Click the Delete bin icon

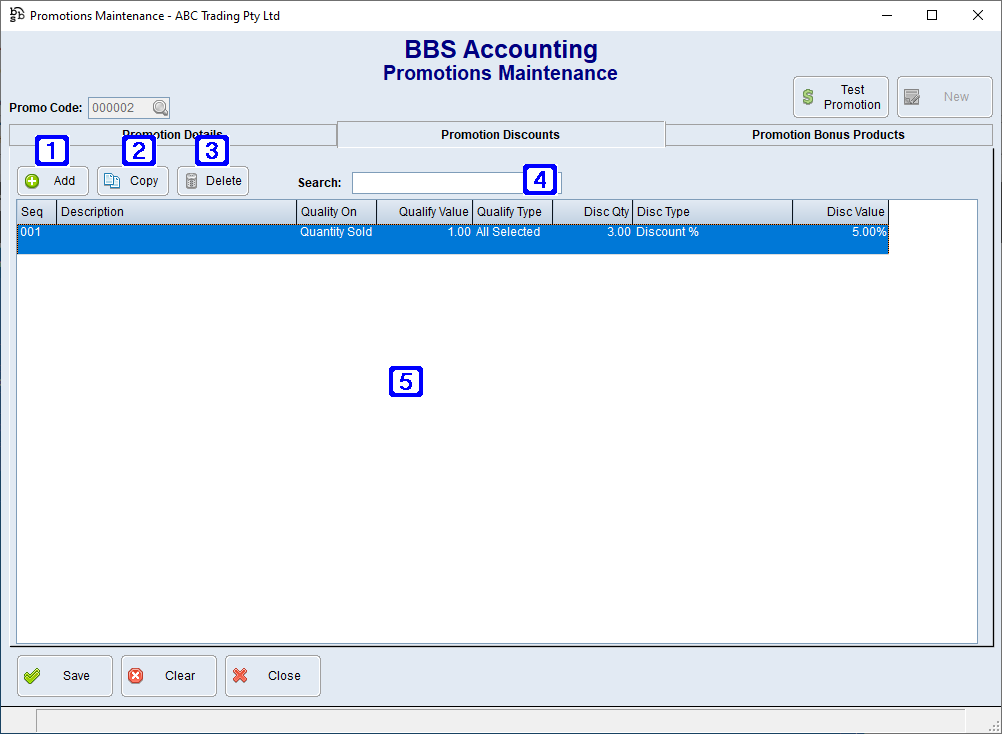tap(193, 181)
